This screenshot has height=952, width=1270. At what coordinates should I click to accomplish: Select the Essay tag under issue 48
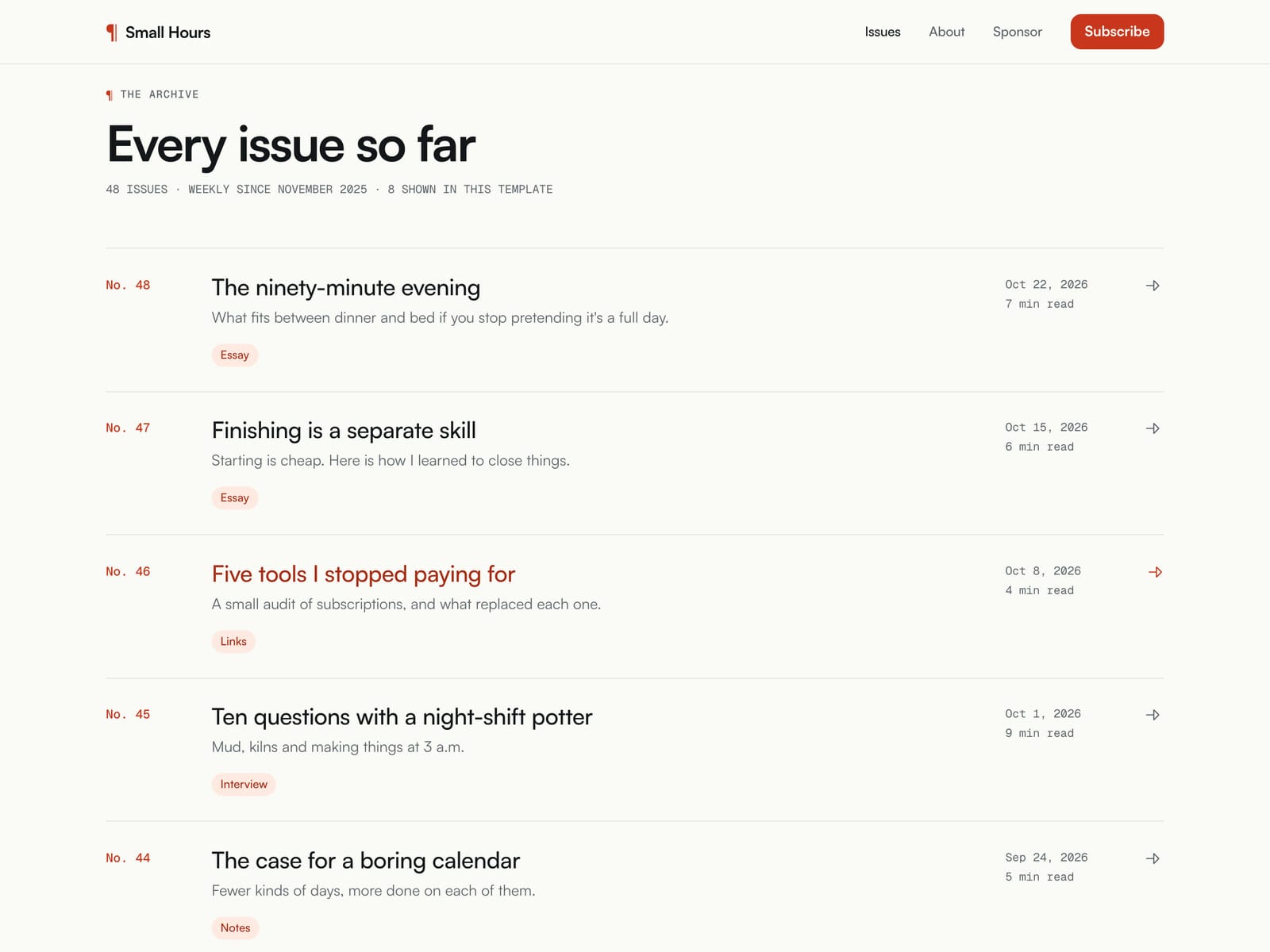(x=235, y=355)
